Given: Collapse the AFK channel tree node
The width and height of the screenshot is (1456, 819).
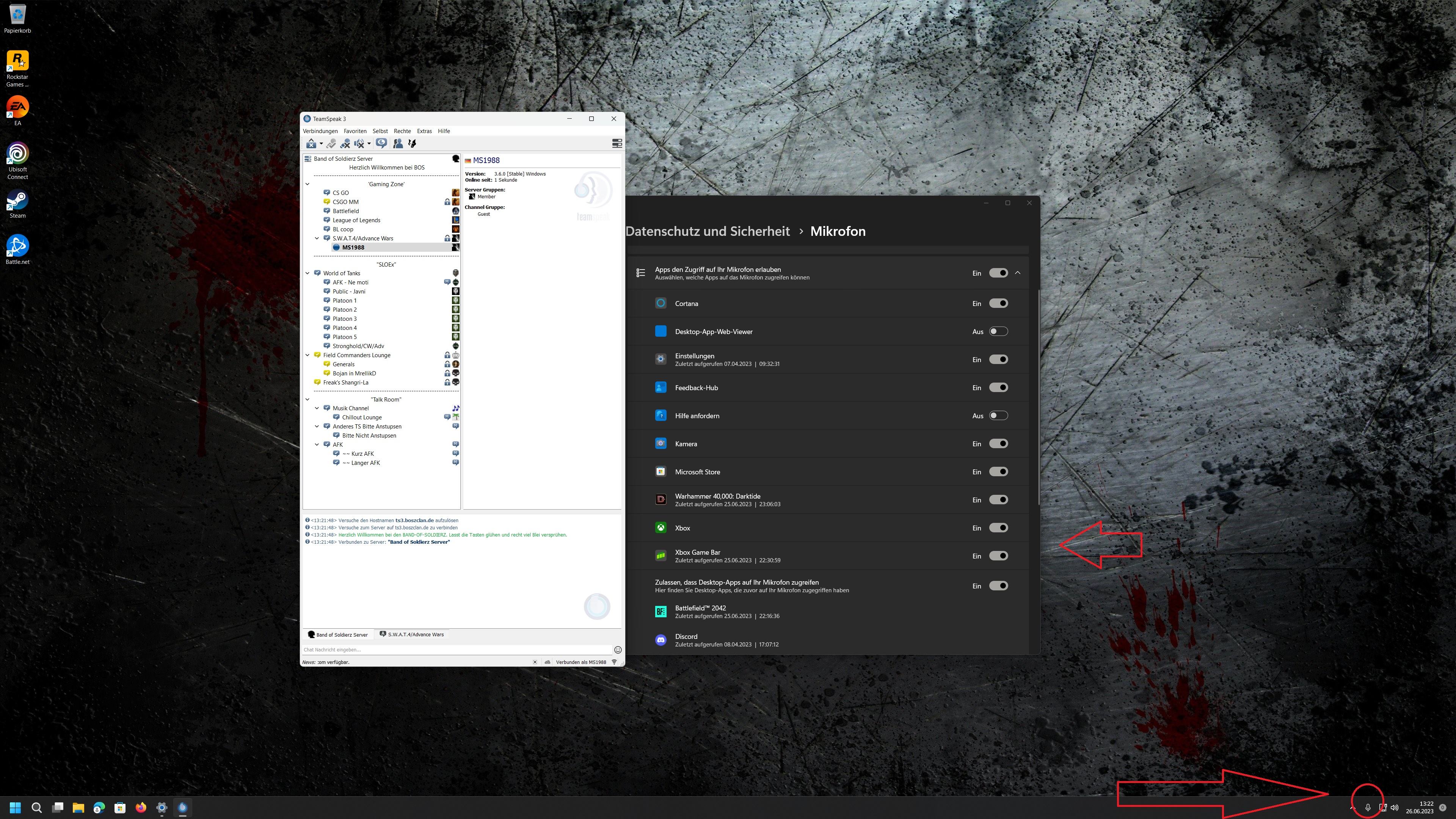Looking at the screenshot, I should coord(317,445).
